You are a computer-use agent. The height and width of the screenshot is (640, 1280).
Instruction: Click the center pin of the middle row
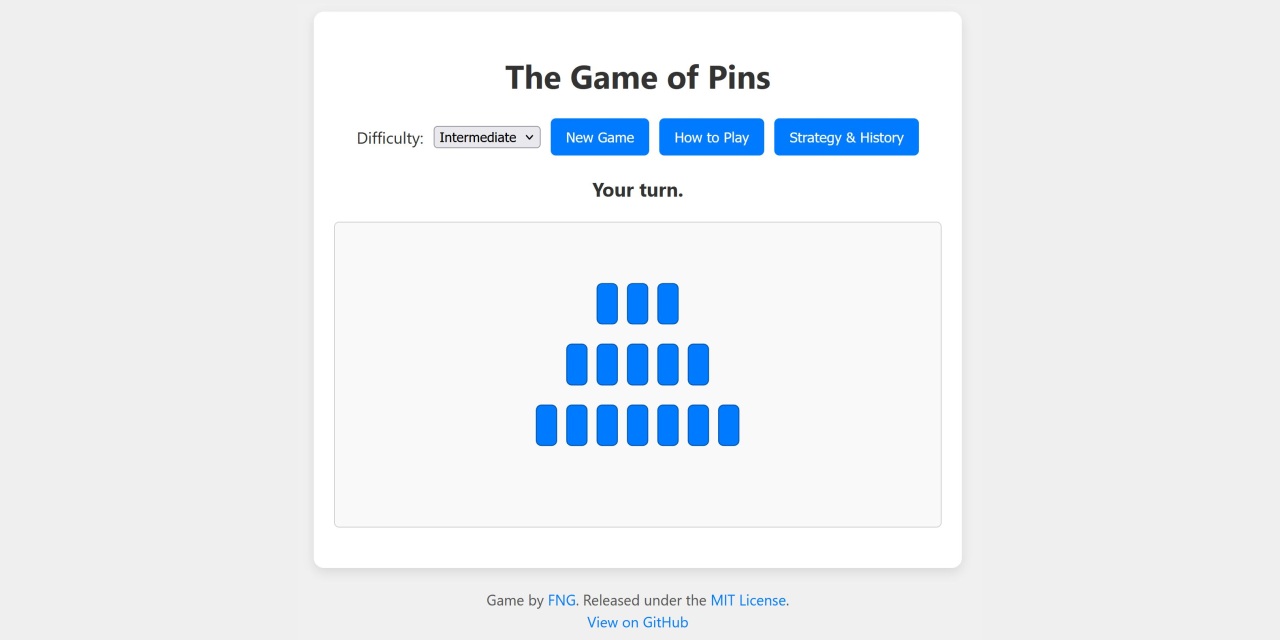click(x=637, y=364)
